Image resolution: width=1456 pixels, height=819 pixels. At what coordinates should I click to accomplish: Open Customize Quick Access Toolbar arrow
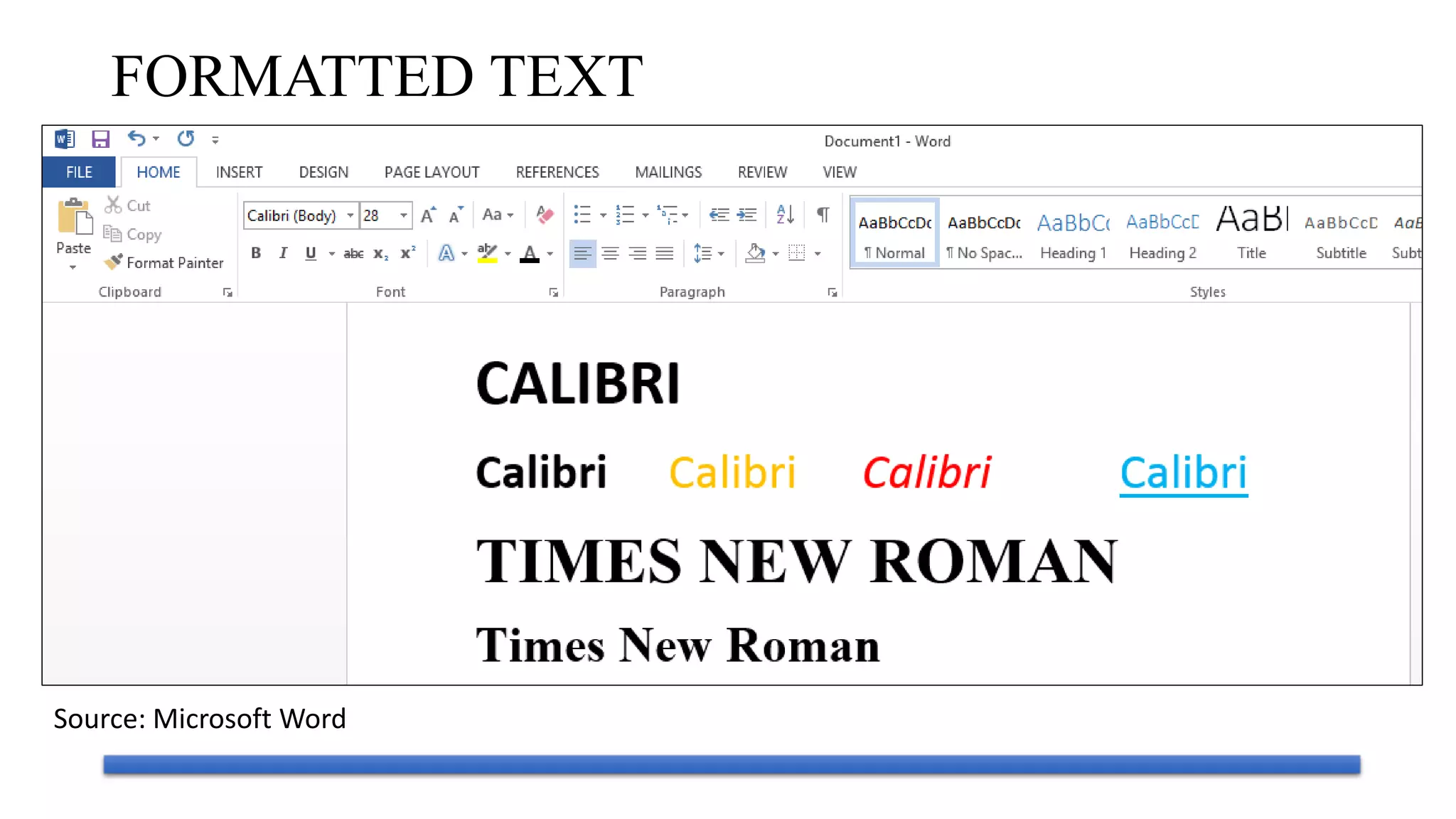coord(215,140)
